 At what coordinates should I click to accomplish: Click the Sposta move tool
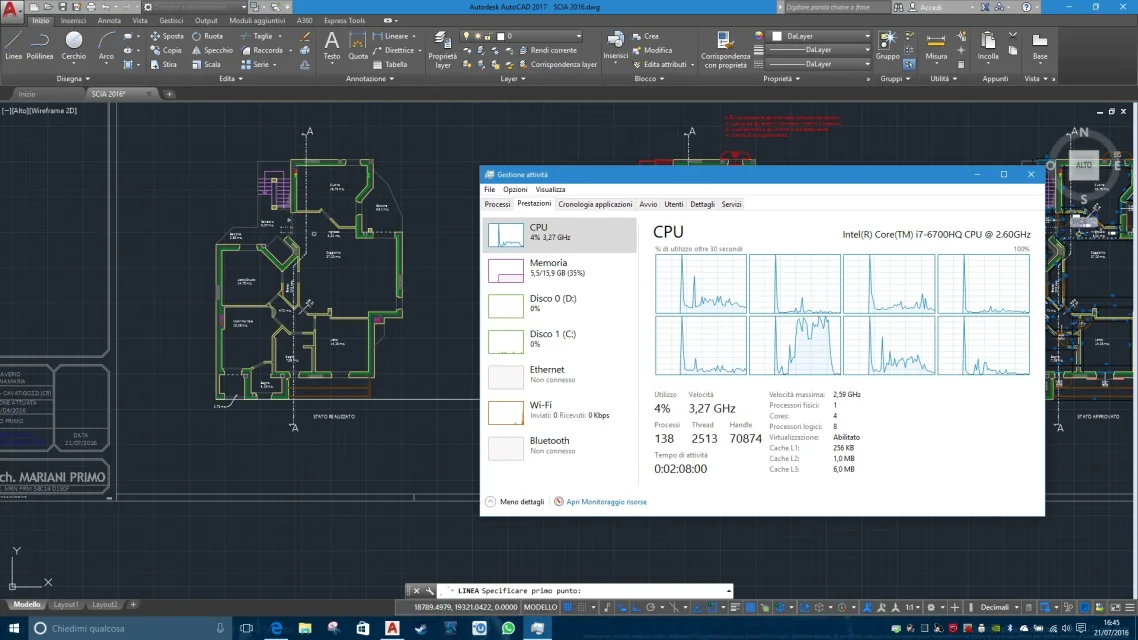pos(167,36)
